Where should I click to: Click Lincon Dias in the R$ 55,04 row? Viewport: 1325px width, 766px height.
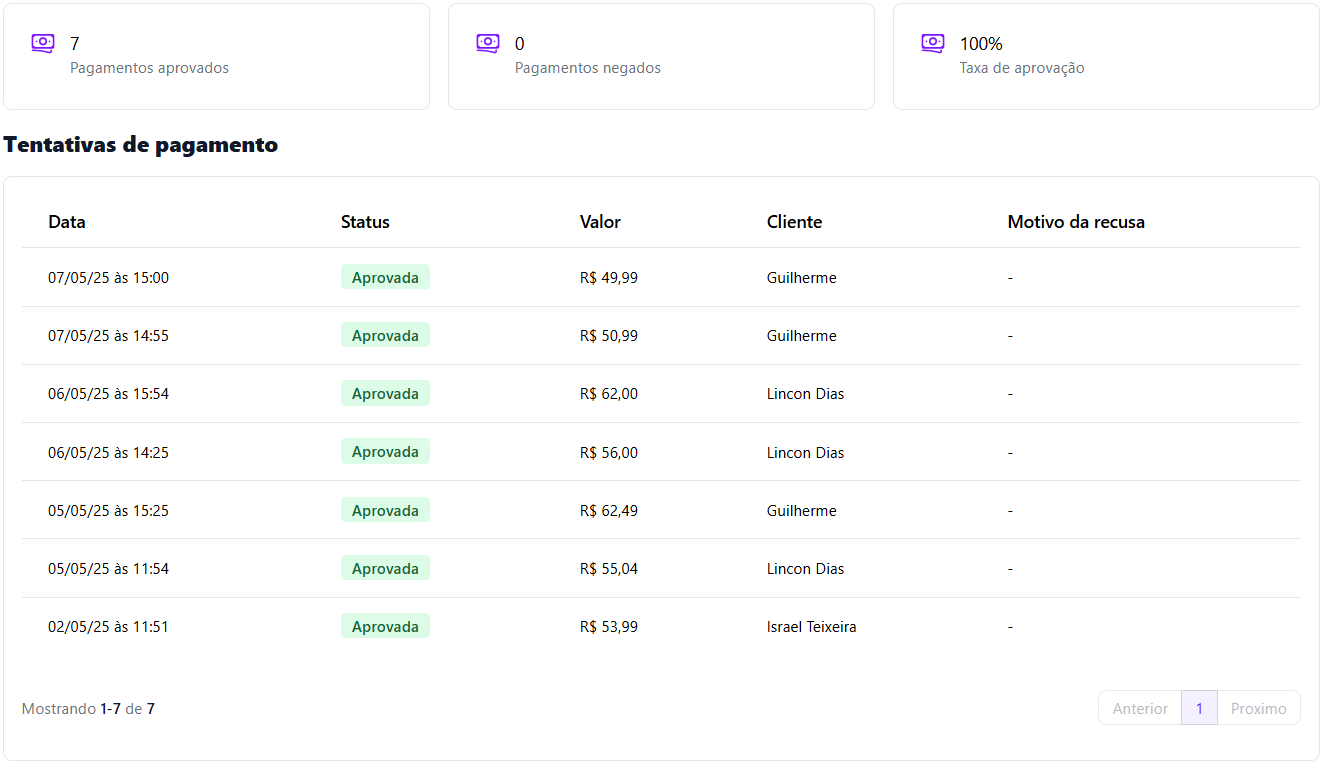click(x=805, y=569)
